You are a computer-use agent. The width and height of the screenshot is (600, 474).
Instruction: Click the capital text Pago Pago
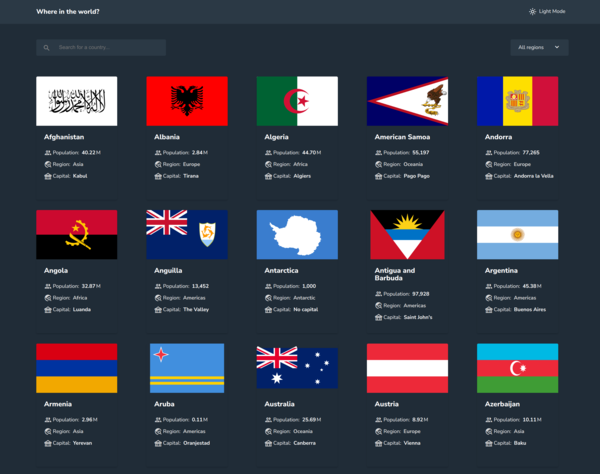[x=417, y=176]
